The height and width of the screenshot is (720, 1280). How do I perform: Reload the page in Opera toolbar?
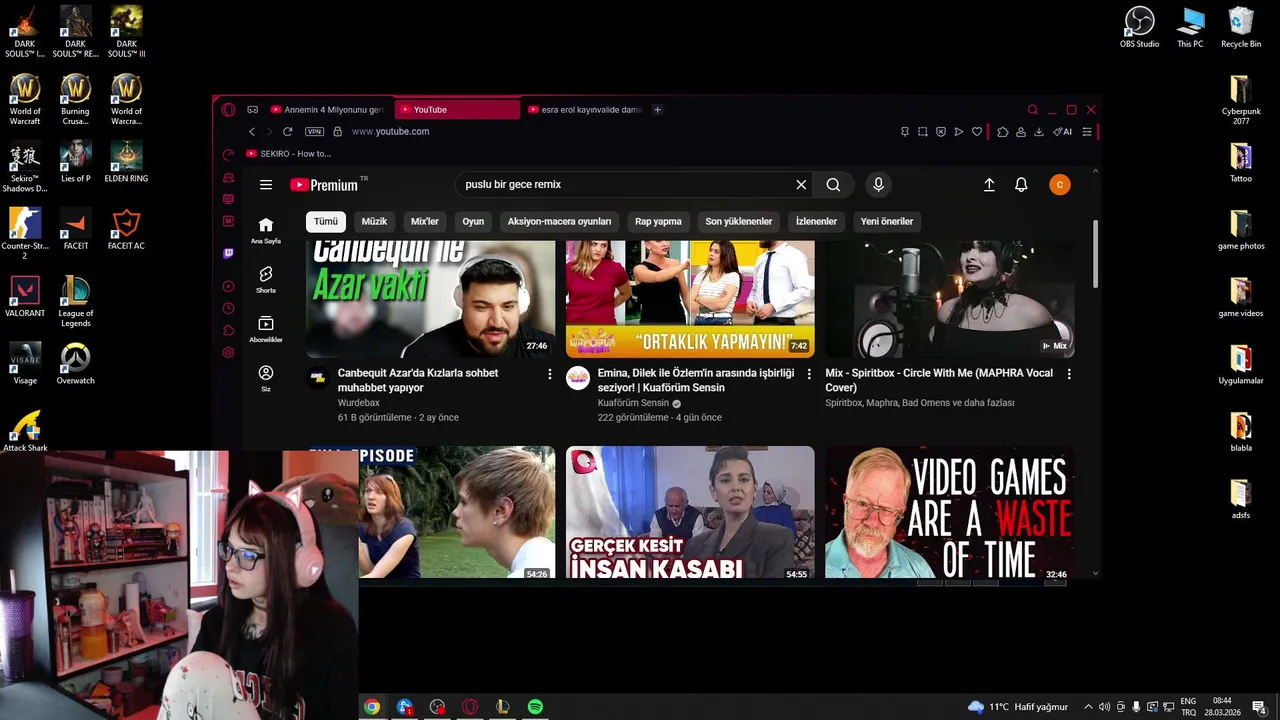click(288, 132)
